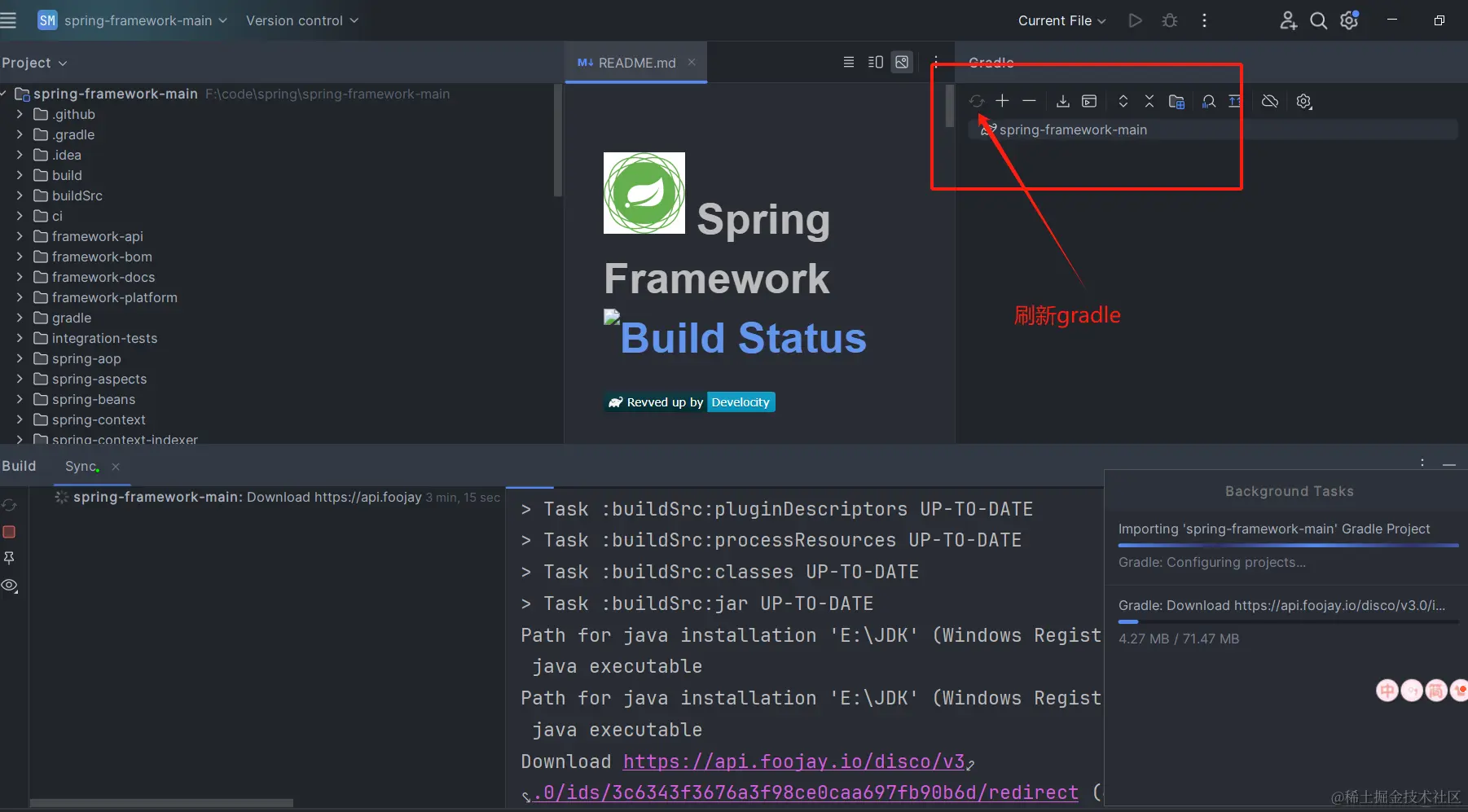This screenshot has width=1468, height=812.
Task: Click Execute Gradle Task icon
Action: pos(1089,101)
